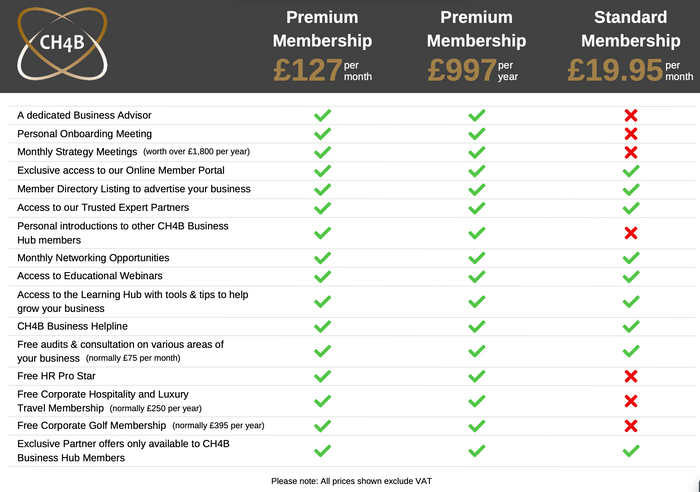Select the Premium Membership £997 per year heading
This screenshot has width=700, height=492.
[x=476, y=46]
